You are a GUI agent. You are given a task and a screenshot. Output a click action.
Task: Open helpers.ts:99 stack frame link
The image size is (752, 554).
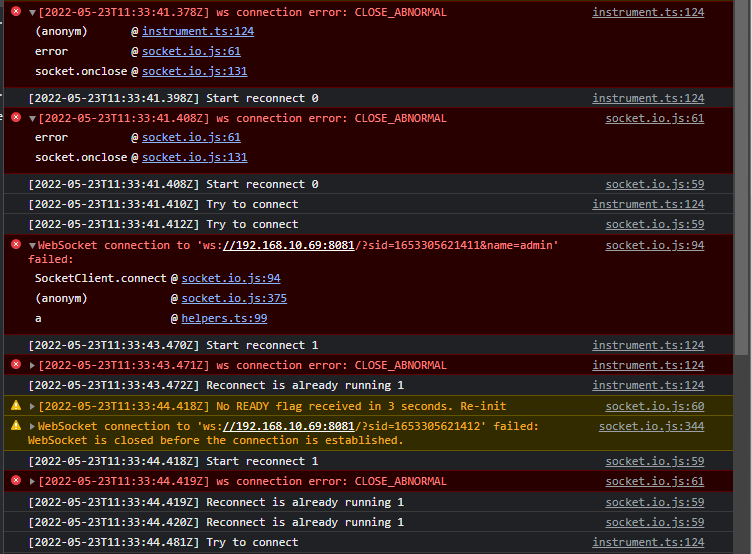point(224,318)
